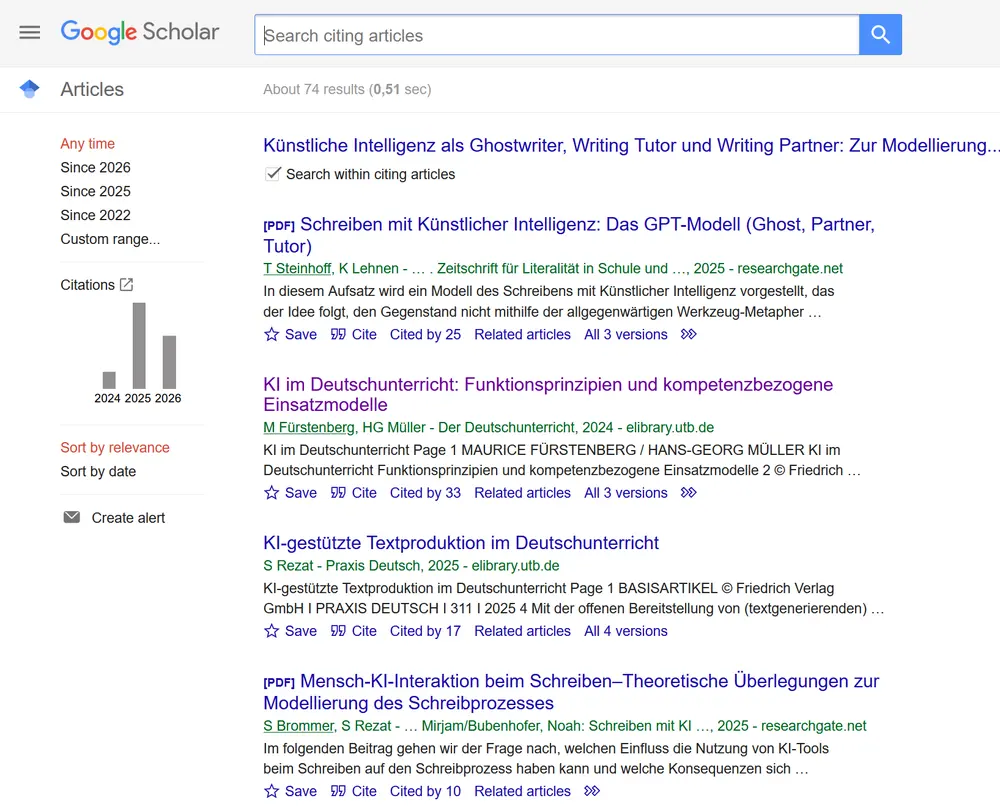Click the 2025 citations bar
The width and height of the screenshot is (1000, 809).
coord(139,346)
